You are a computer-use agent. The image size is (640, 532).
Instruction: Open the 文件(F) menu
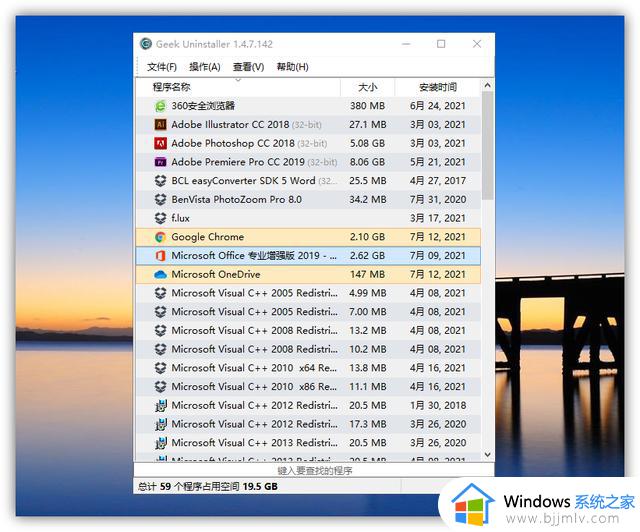pyautogui.click(x=162, y=67)
